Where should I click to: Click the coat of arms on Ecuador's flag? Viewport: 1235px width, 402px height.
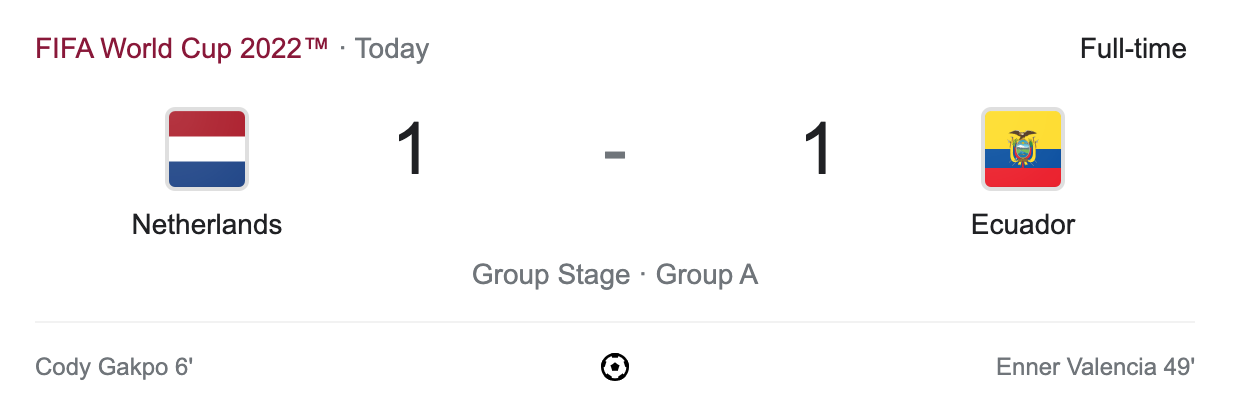coord(1022,148)
